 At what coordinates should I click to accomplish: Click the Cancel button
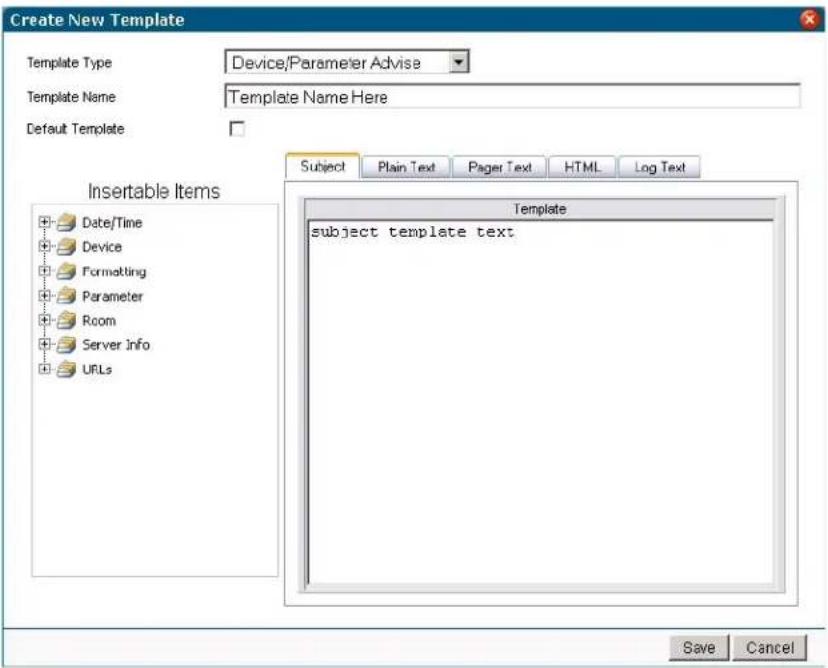tap(770, 647)
